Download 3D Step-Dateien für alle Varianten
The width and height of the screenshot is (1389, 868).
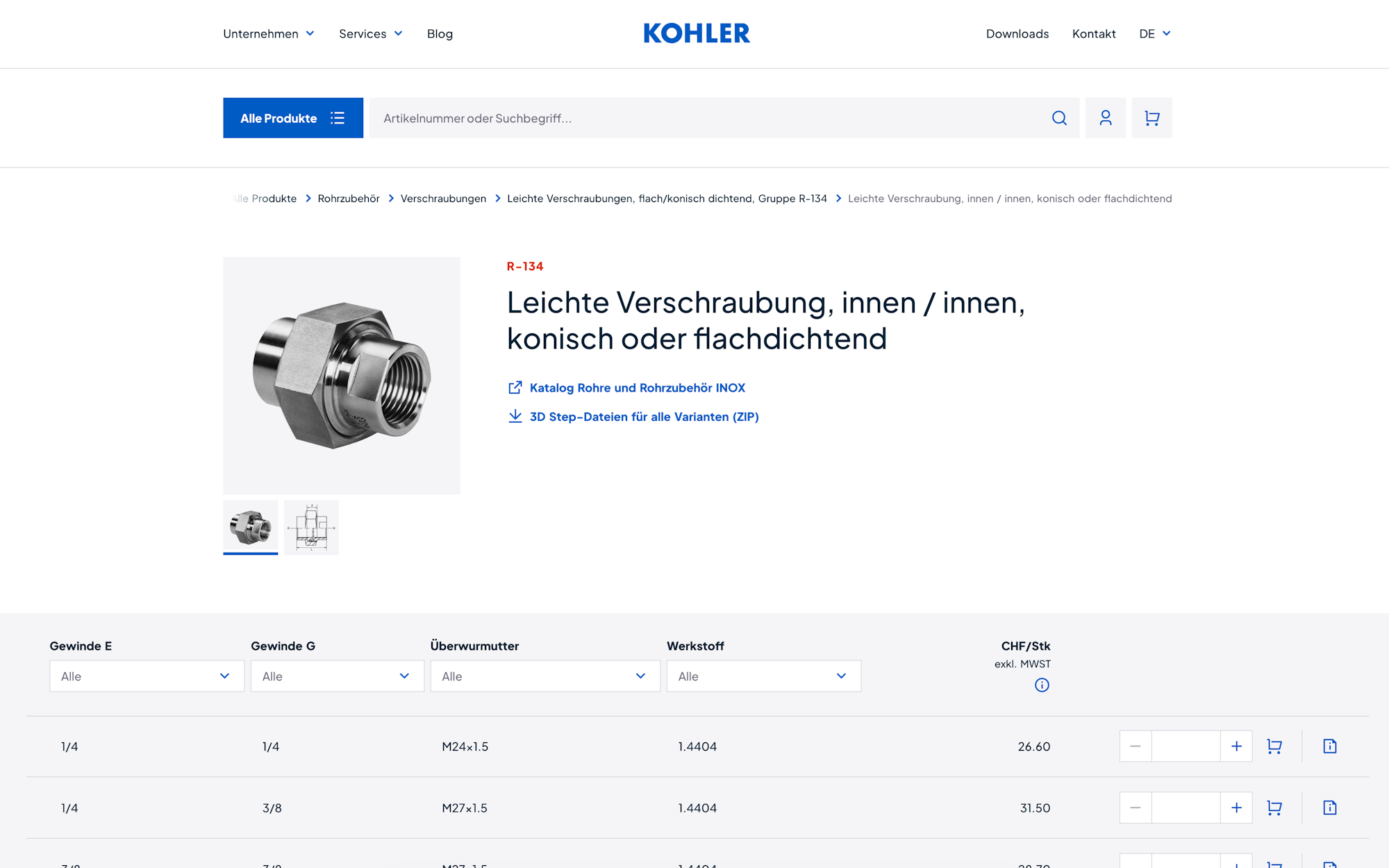644,417
